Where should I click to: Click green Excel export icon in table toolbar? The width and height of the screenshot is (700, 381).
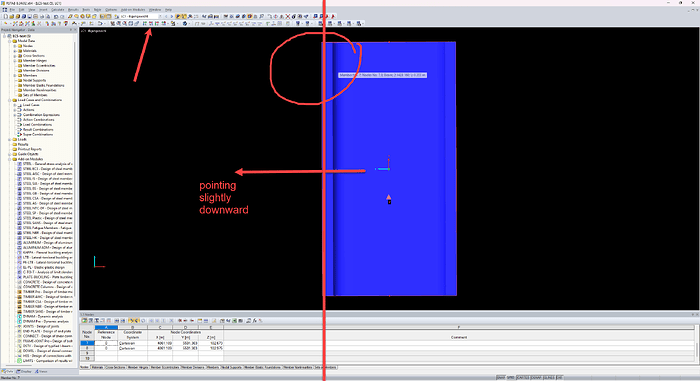(234, 320)
